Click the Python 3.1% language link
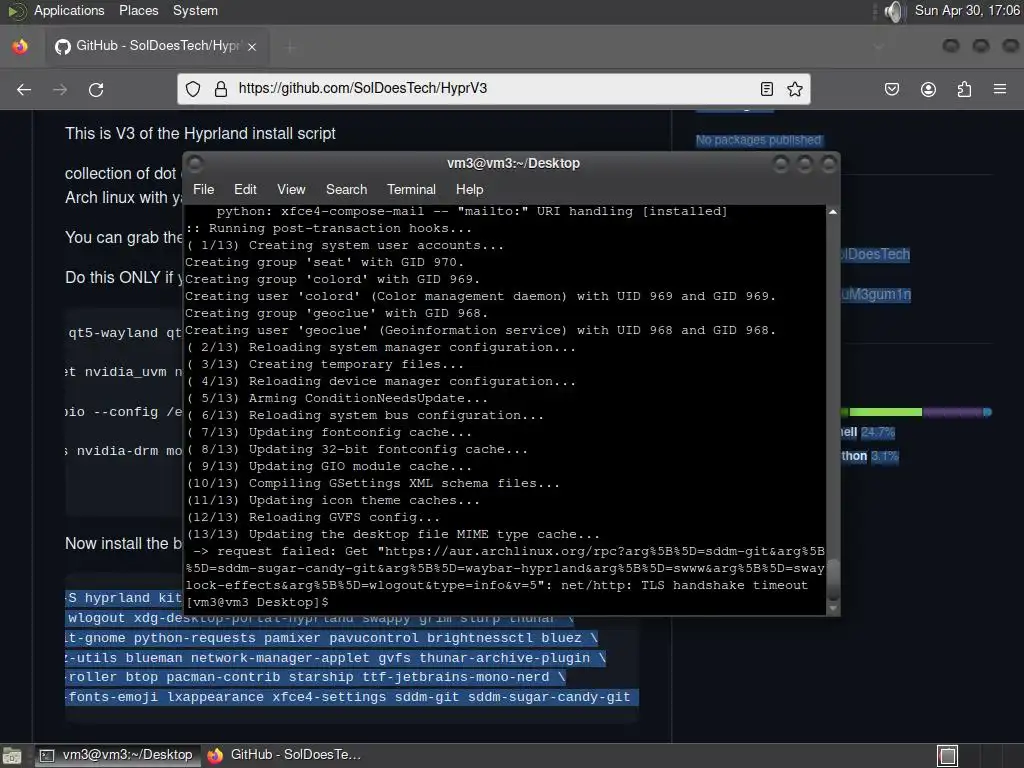 870,456
